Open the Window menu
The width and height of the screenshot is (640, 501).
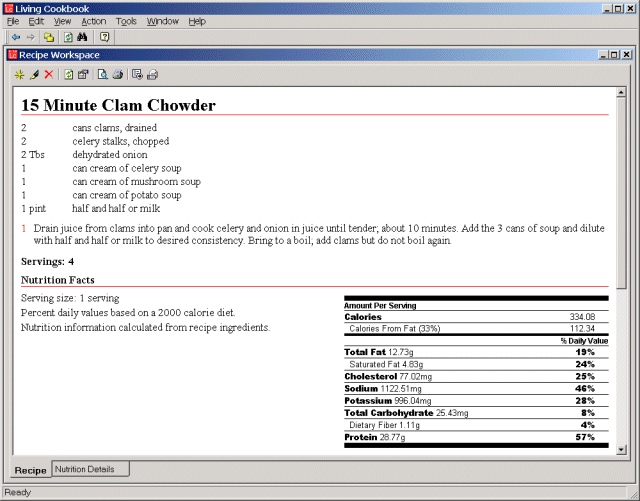163,21
